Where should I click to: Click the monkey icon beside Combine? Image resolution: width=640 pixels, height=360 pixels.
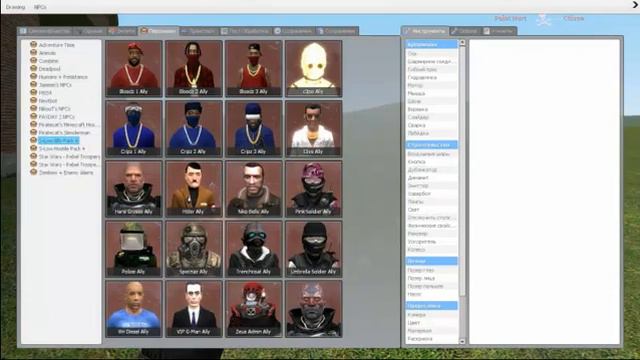[x=33, y=60]
